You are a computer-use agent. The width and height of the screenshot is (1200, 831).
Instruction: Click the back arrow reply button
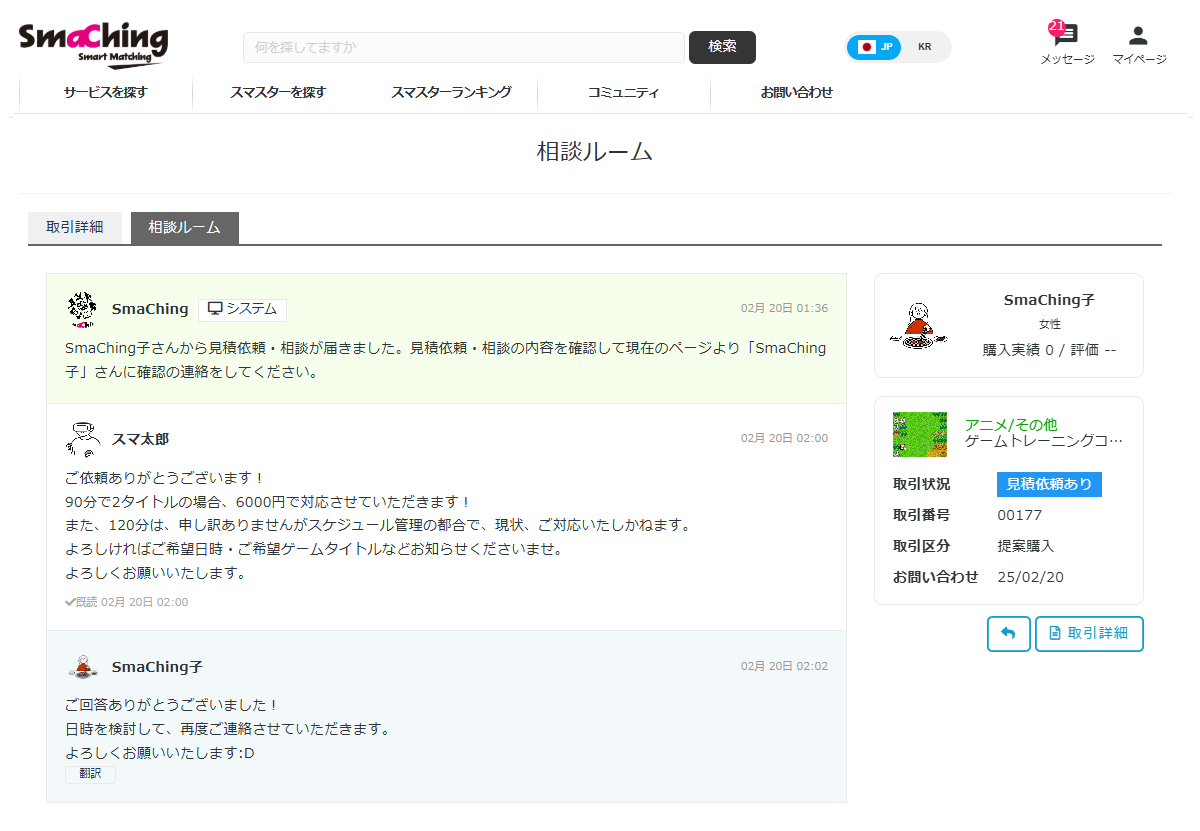pyautogui.click(x=1008, y=634)
